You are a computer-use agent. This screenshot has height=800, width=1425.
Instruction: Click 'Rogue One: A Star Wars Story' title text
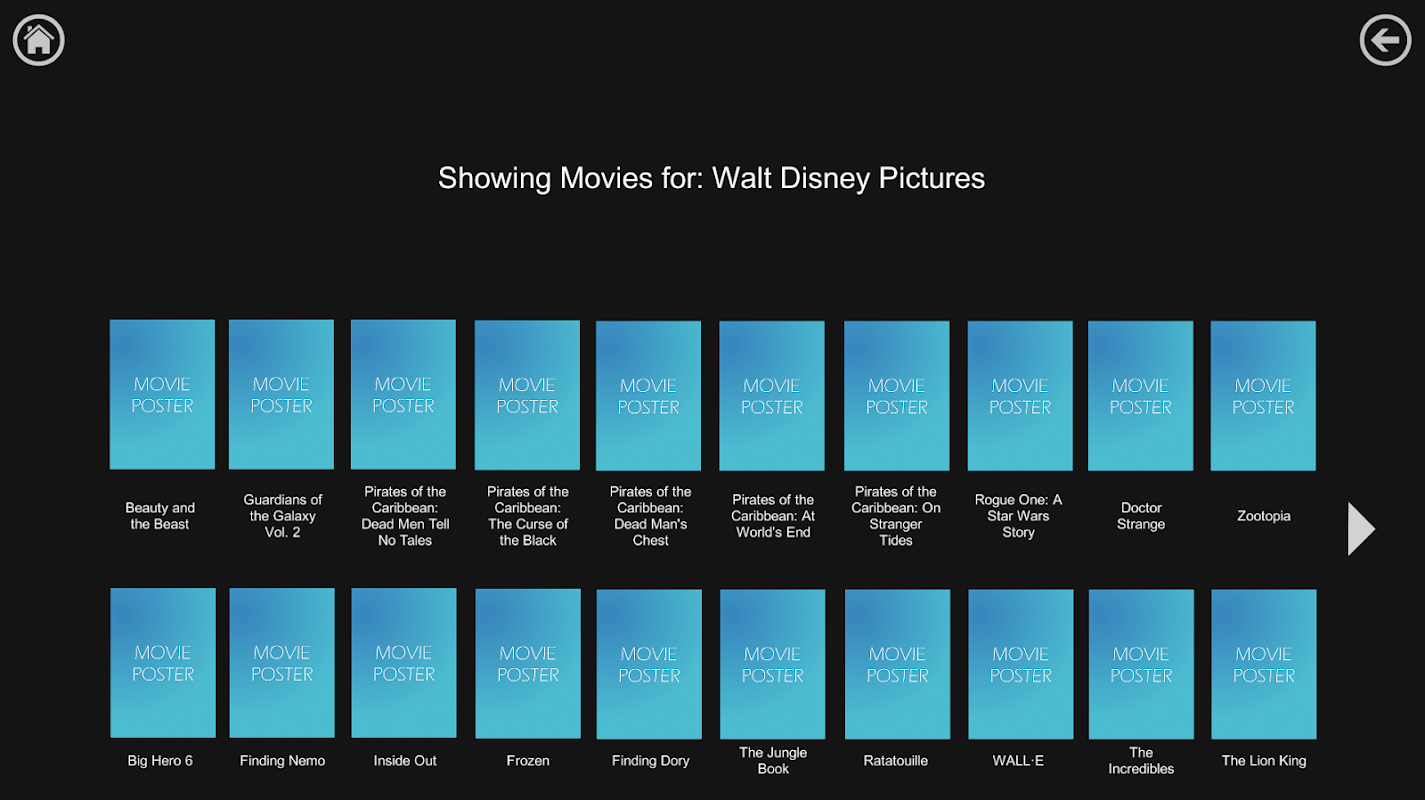(x=1019, y=516)
